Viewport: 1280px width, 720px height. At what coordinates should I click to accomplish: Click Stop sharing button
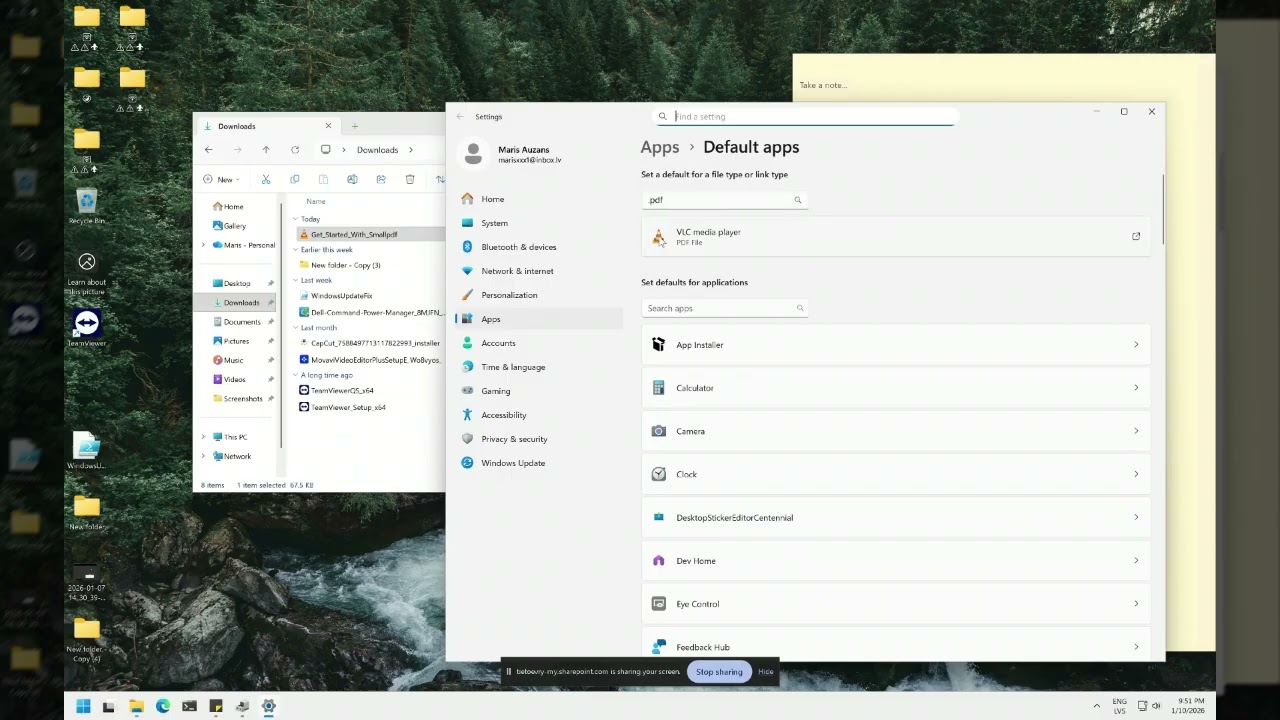(x=719, y=672)
